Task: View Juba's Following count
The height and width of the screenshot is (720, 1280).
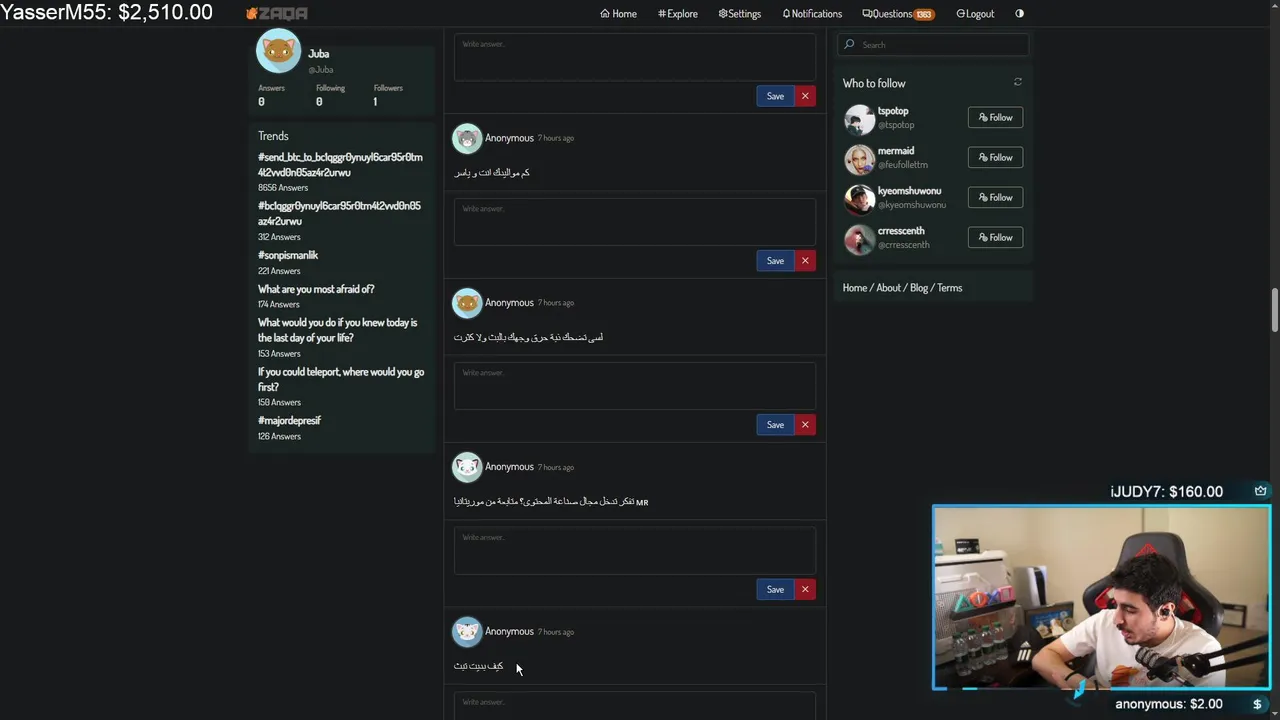Action: 330,95
